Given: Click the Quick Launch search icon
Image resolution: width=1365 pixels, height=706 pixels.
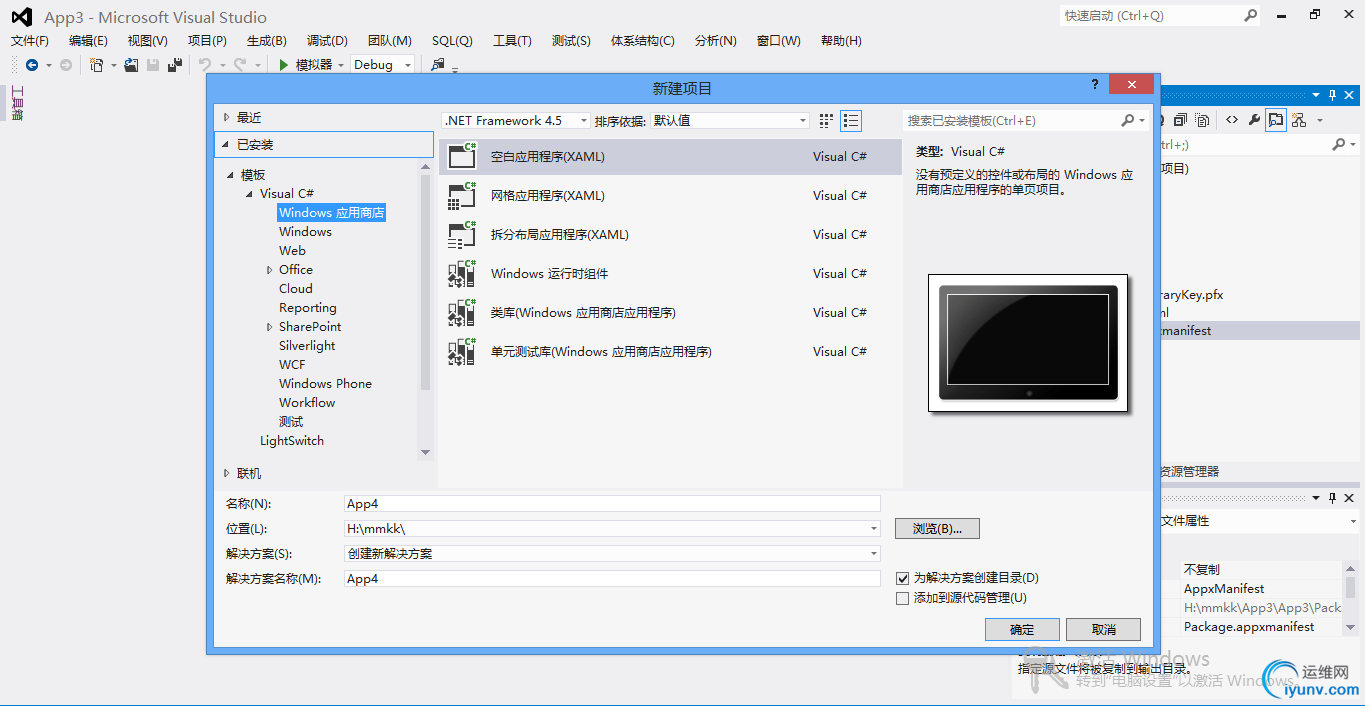Looking at the screenshot, I should [x=1250, y=16].
